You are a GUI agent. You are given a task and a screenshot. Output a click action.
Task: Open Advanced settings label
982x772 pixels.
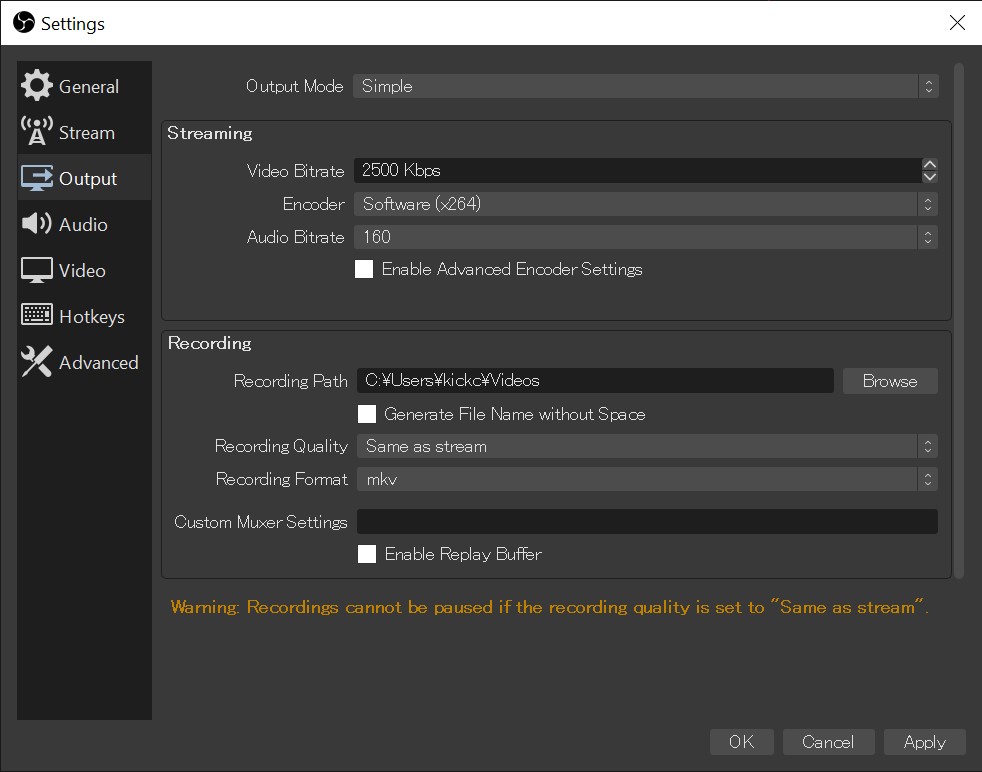(x=98, y=363)
